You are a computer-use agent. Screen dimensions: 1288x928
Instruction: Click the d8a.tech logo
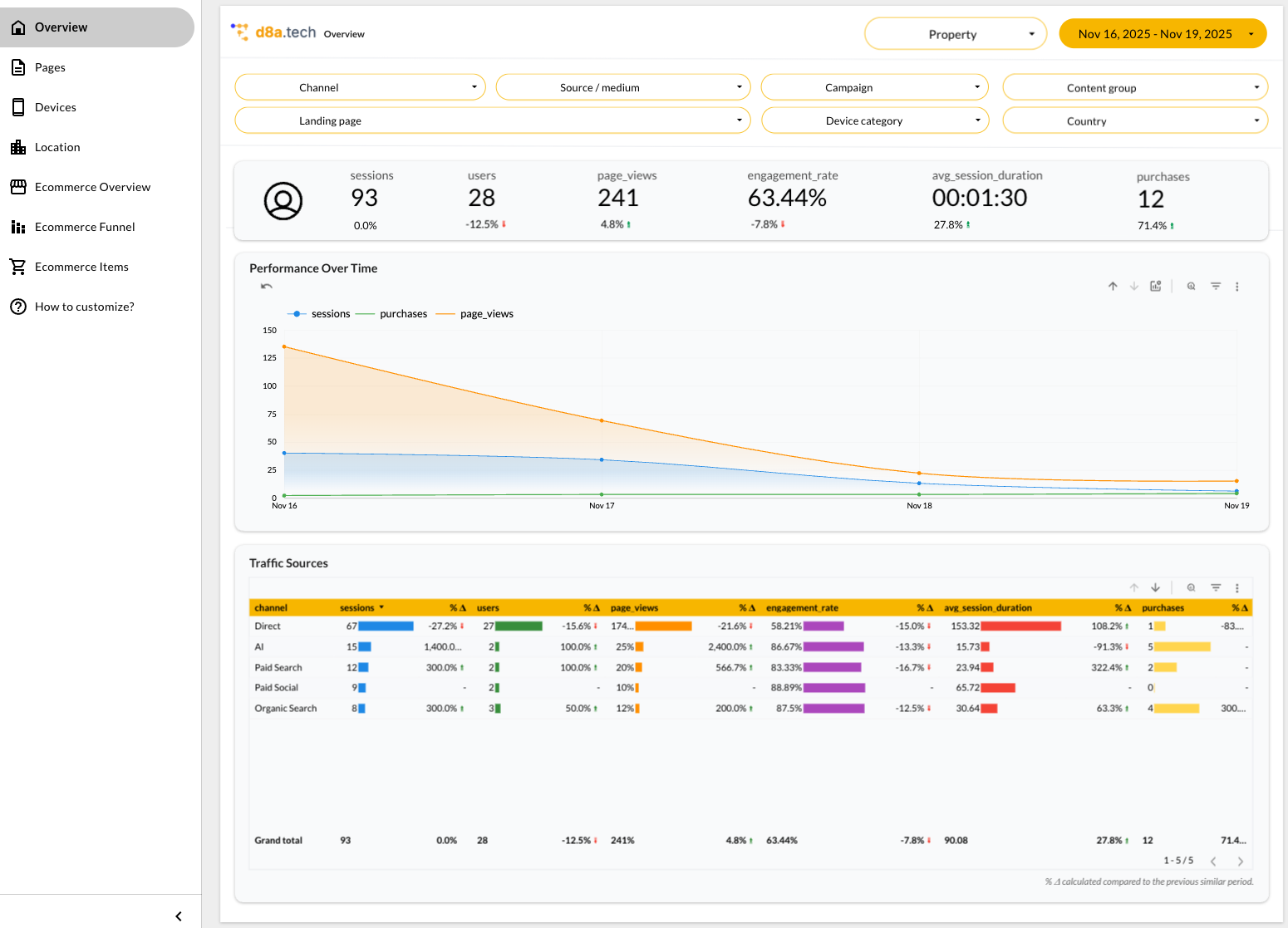coord(273,32)
